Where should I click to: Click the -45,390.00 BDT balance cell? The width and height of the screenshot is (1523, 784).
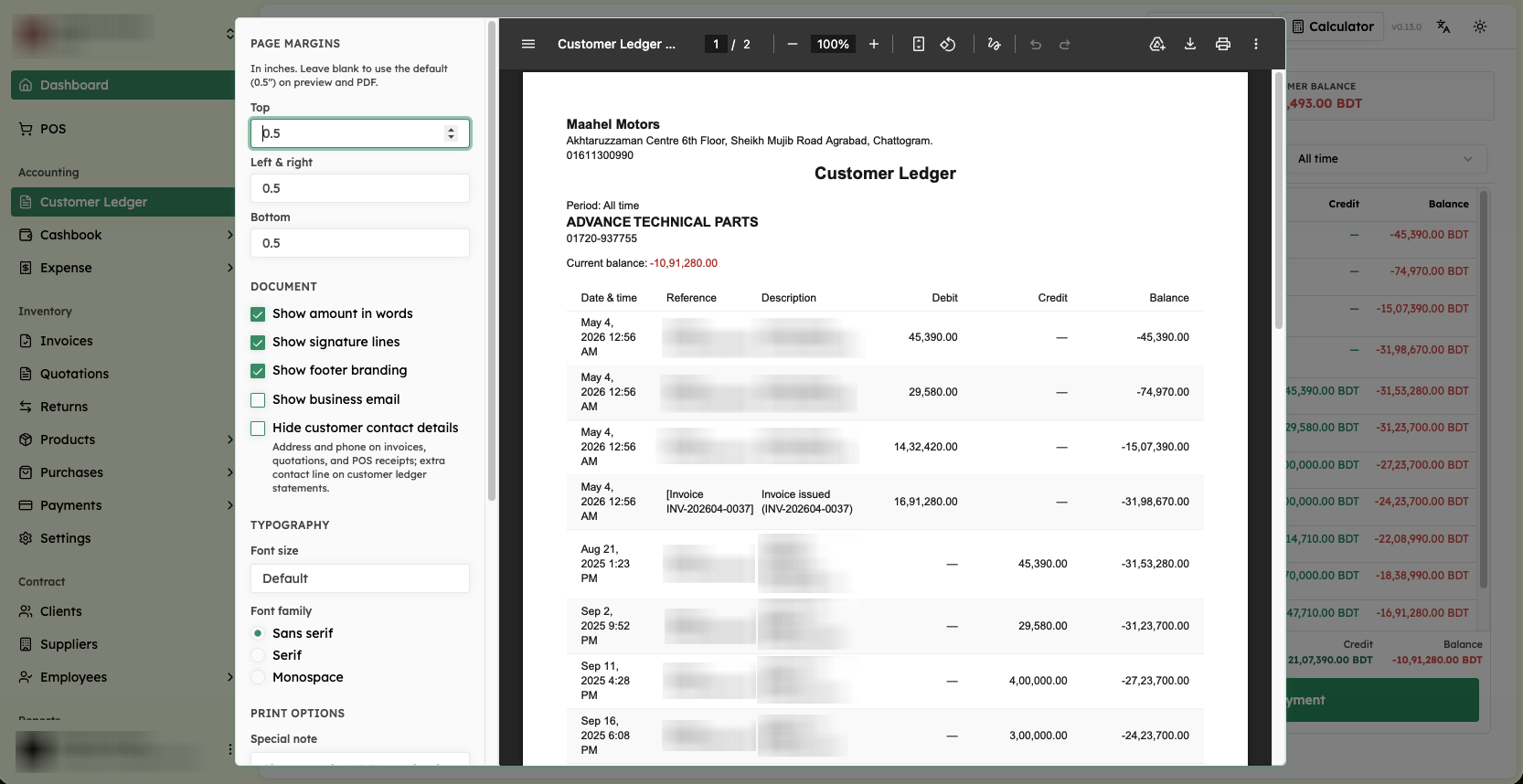point(1429,235)
